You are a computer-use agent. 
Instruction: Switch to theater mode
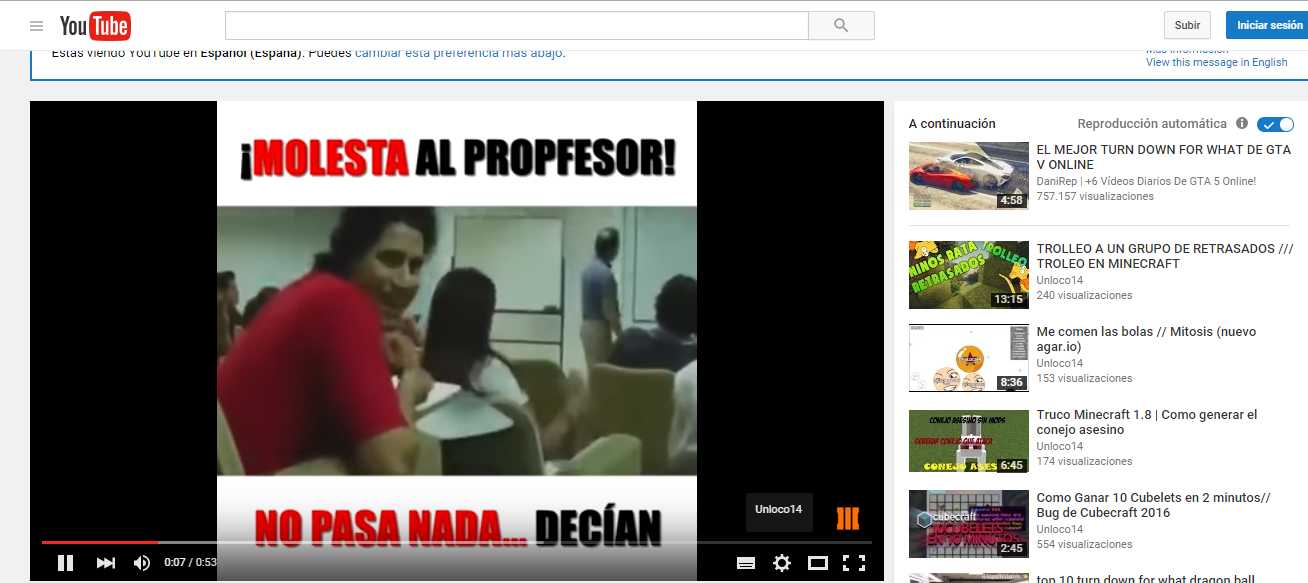(818, 563)
